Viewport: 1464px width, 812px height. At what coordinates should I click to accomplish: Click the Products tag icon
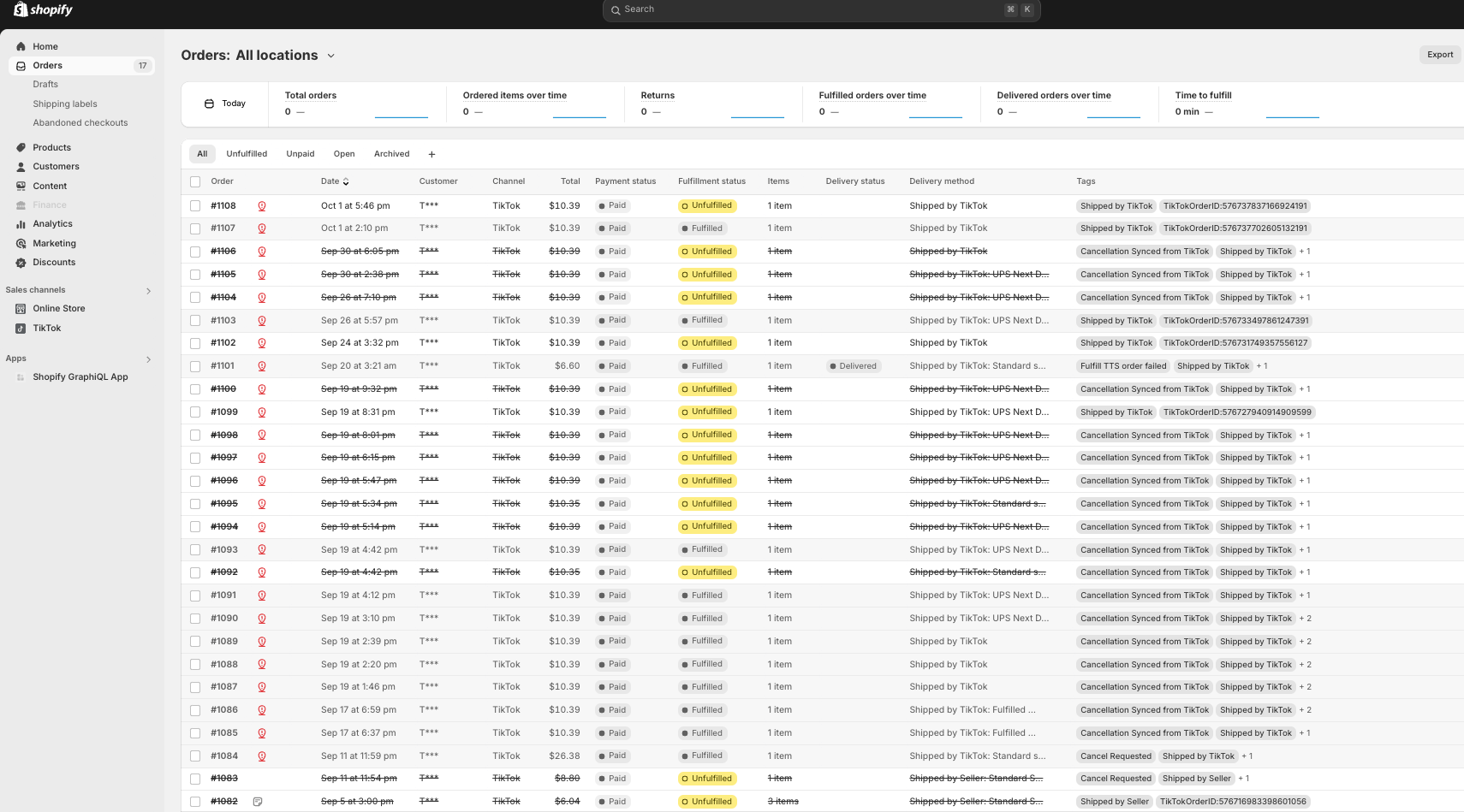tap(21, 148)
